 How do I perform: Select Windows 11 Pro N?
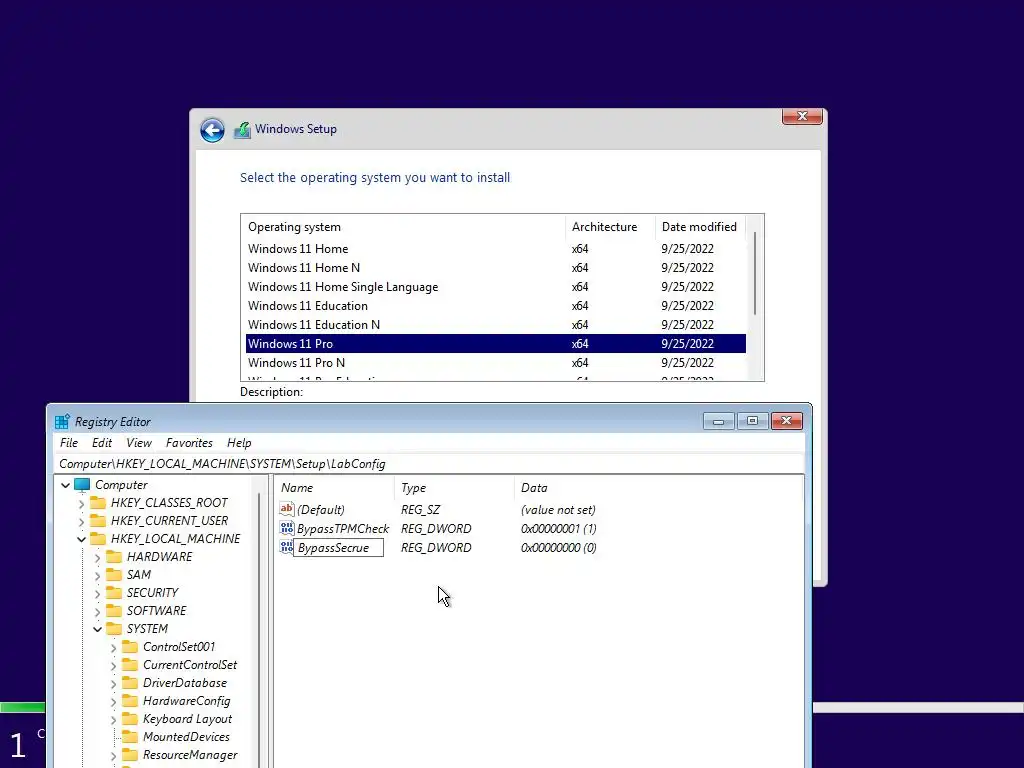coord(496,362)
